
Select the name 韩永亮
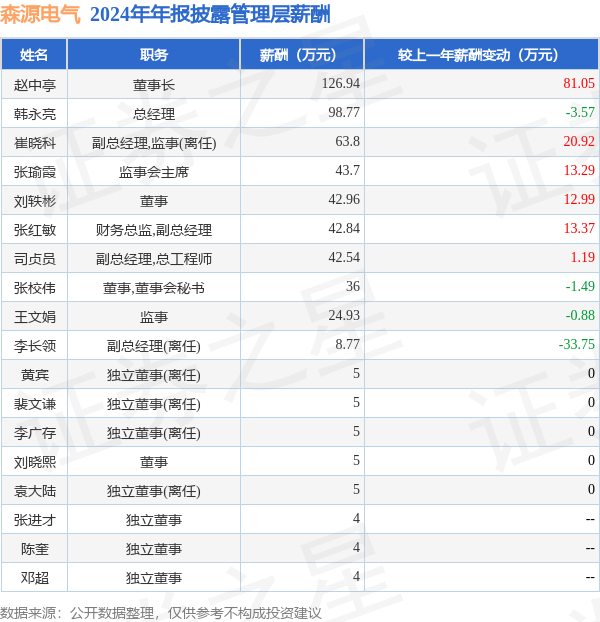click(x=35, y=114)
